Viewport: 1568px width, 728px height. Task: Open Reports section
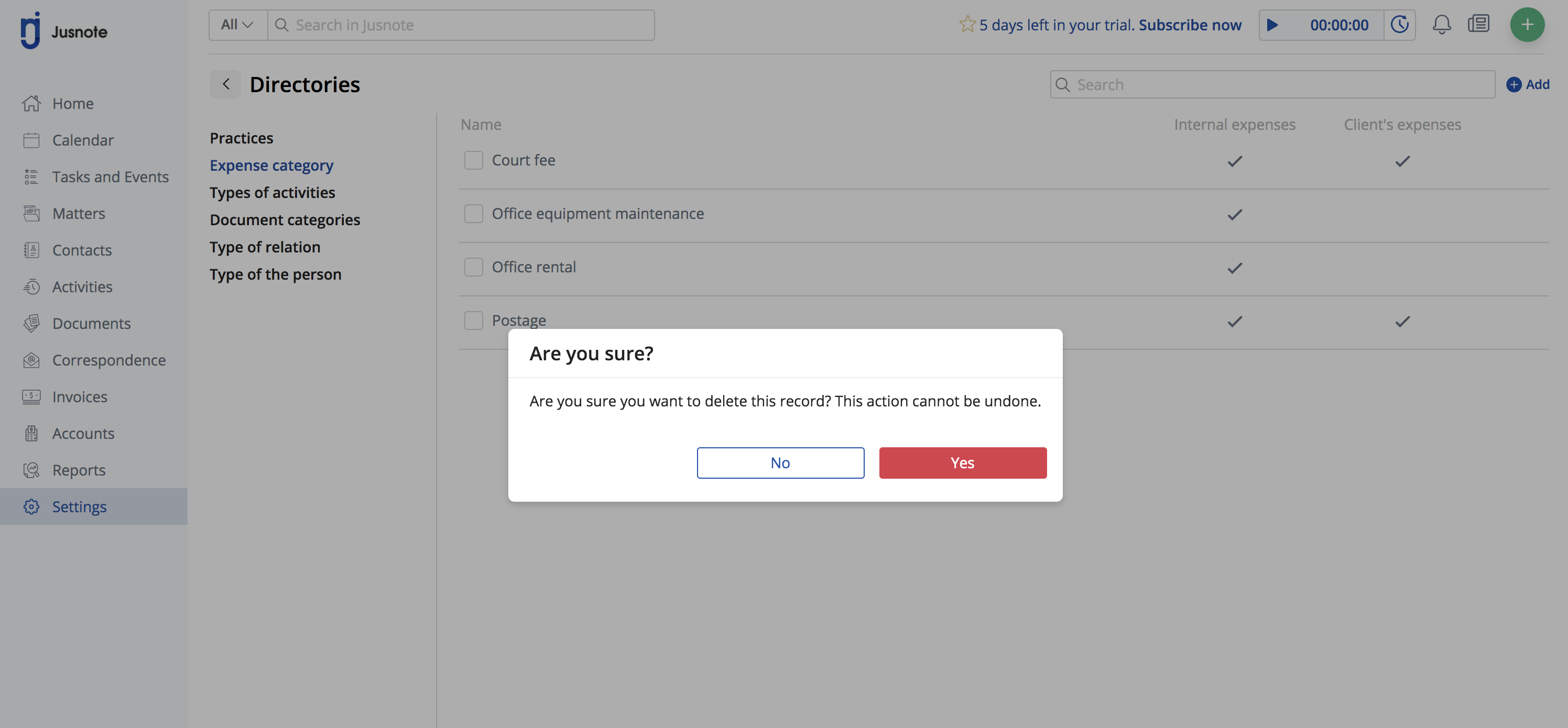click(x=79, y=469)
